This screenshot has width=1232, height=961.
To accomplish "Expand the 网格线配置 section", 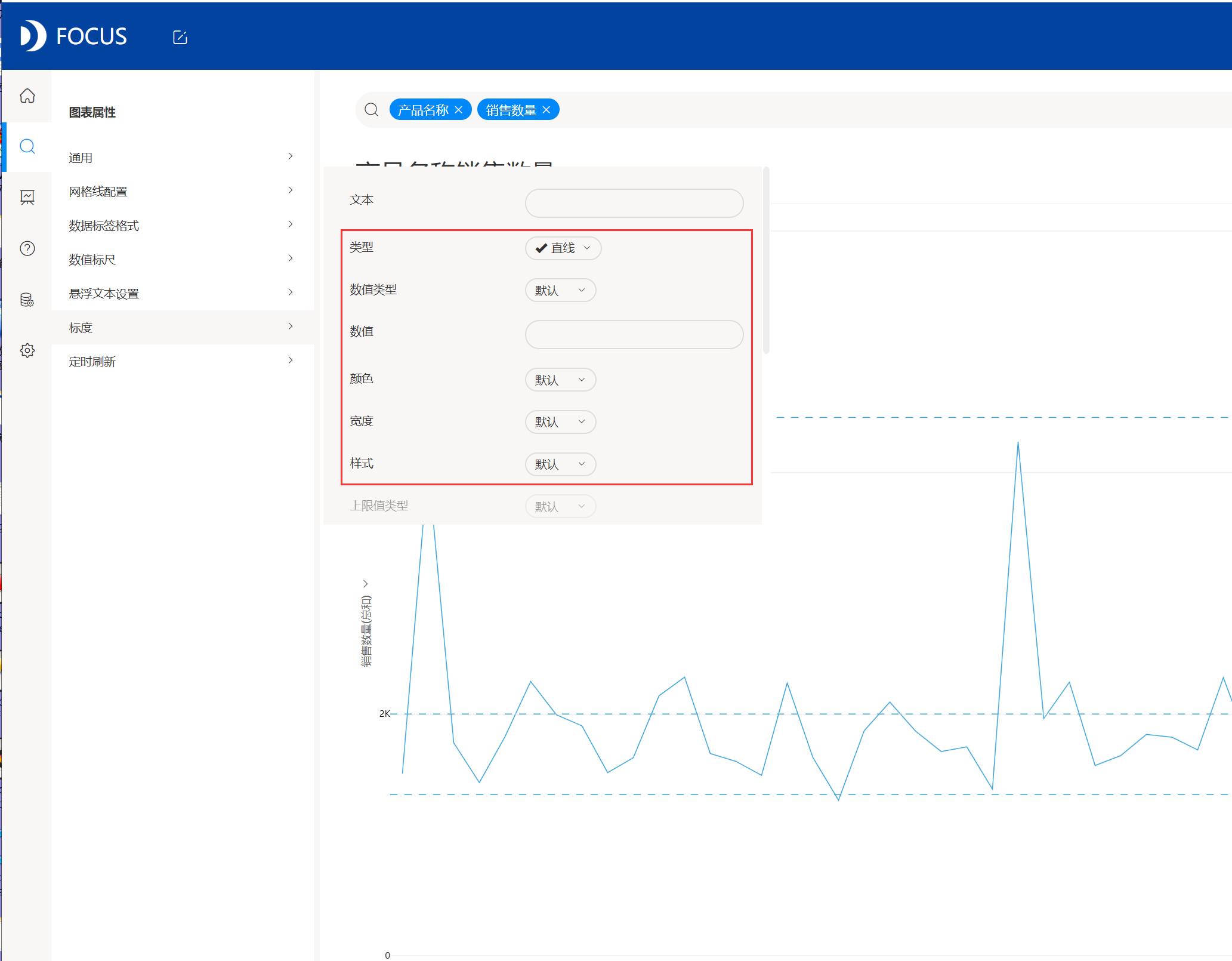I will (183, 191).
